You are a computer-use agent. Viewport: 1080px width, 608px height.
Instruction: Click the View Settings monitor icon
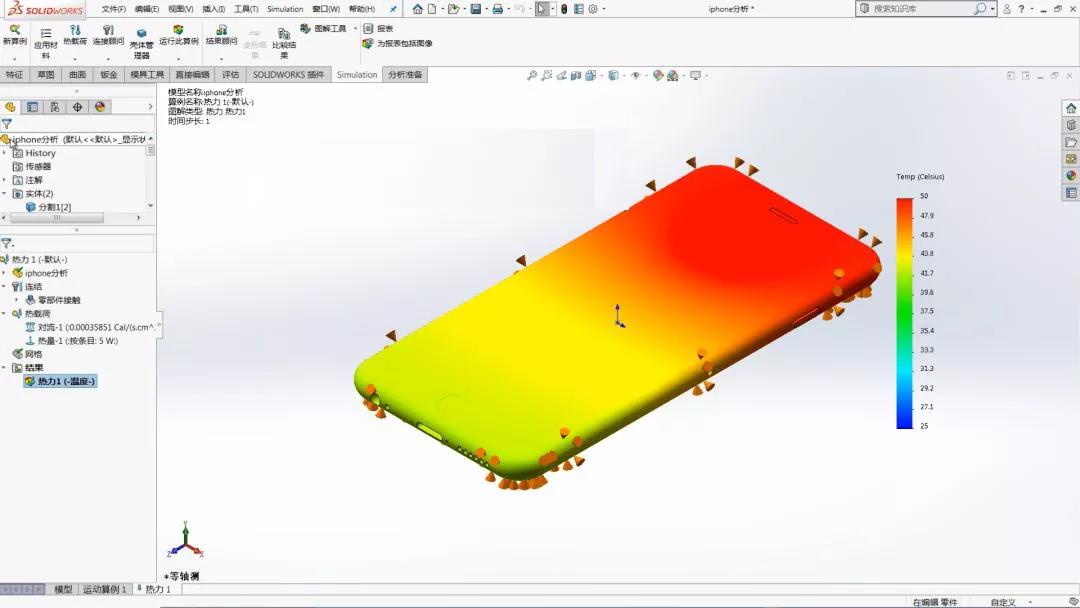pyautogui.click(x=696, y=75)
